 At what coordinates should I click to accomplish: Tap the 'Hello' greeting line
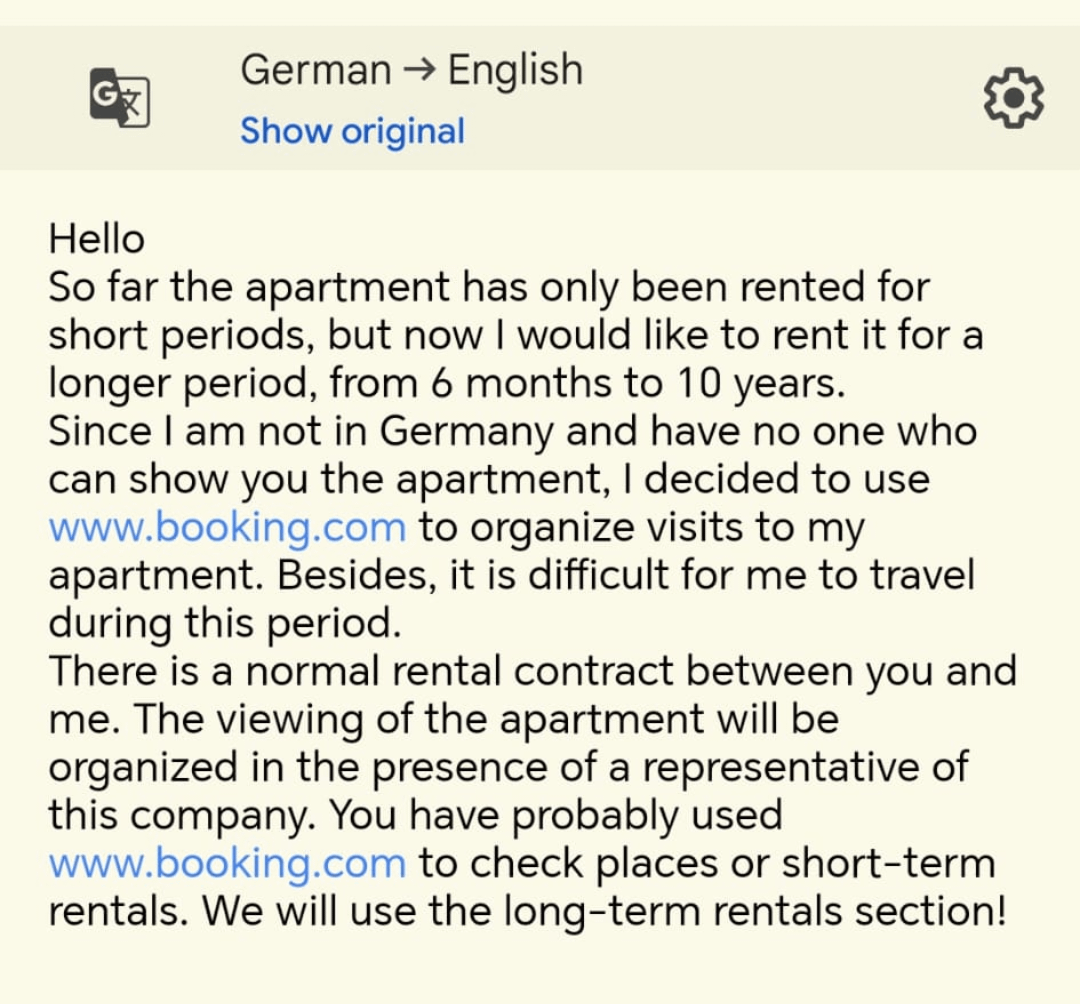[x=96, y=239]
